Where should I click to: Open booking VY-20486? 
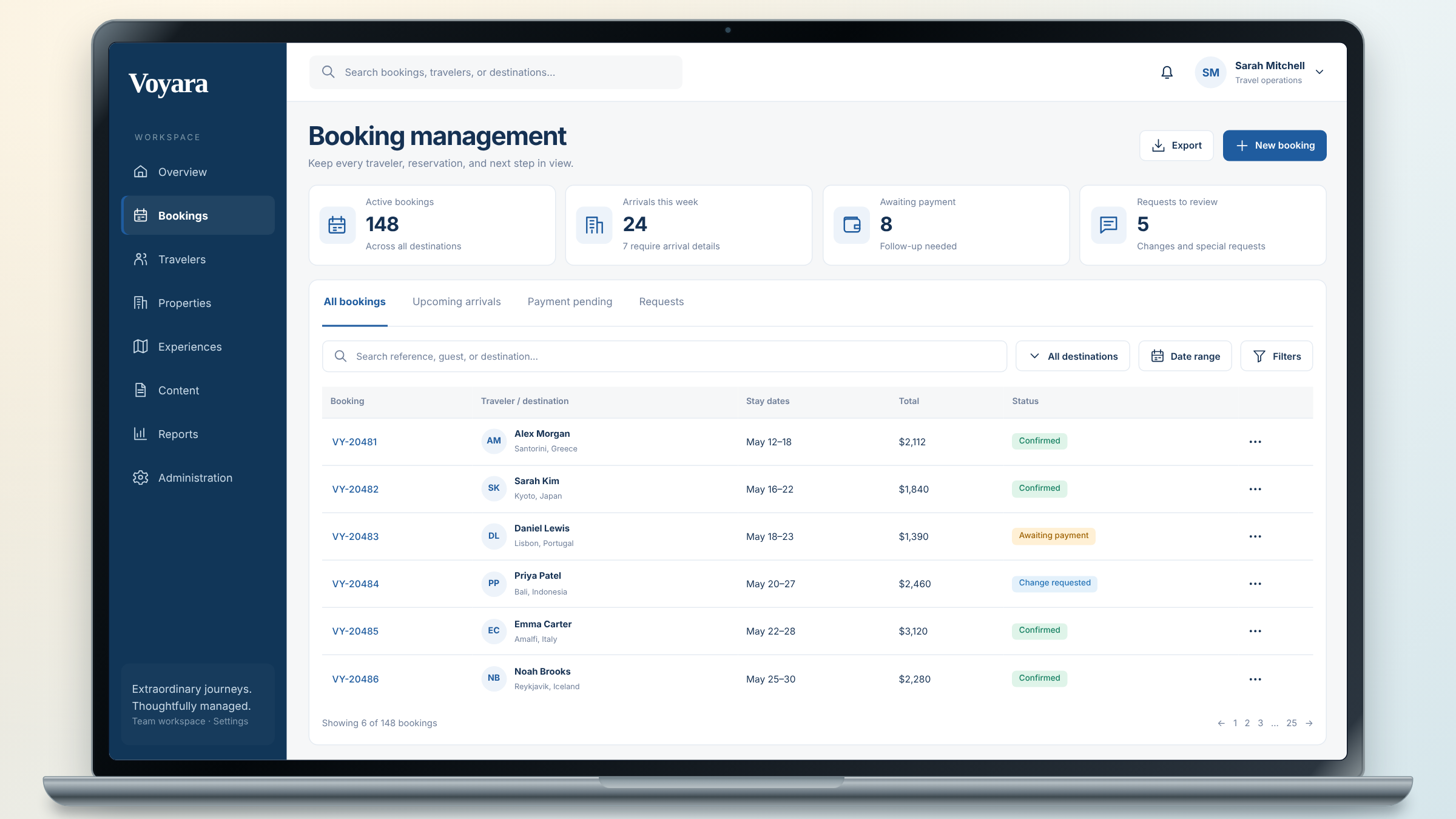[x=355, y=679]
